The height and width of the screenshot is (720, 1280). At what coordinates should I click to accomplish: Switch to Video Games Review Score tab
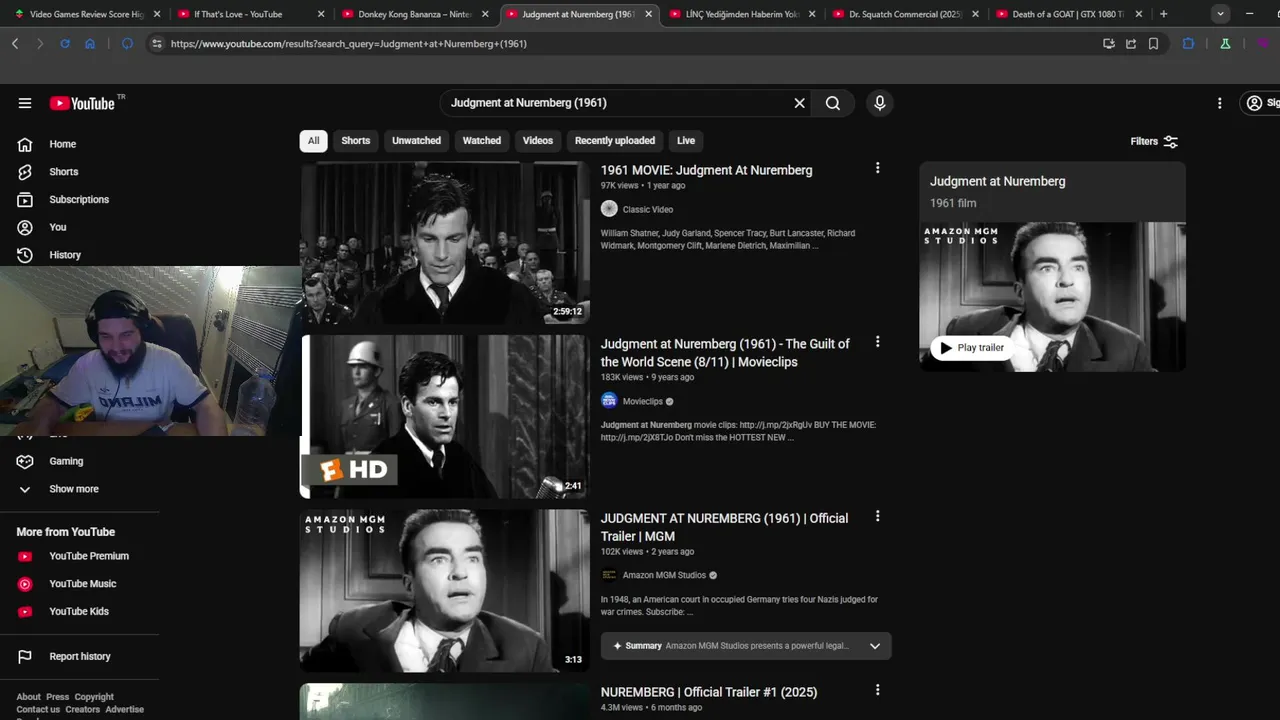pos(87,14)
